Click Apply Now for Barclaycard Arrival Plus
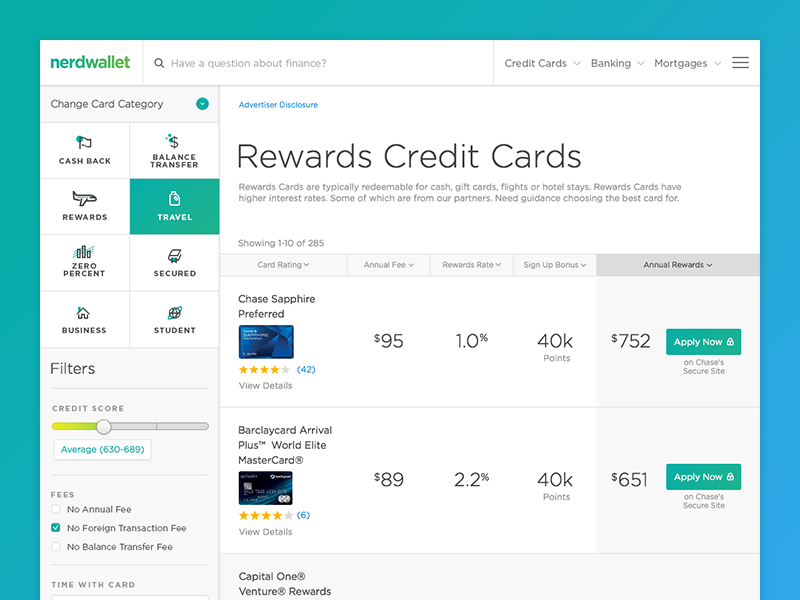Image resolution: width=800 pixels, height=600 pixels. [x=704, y=477]
